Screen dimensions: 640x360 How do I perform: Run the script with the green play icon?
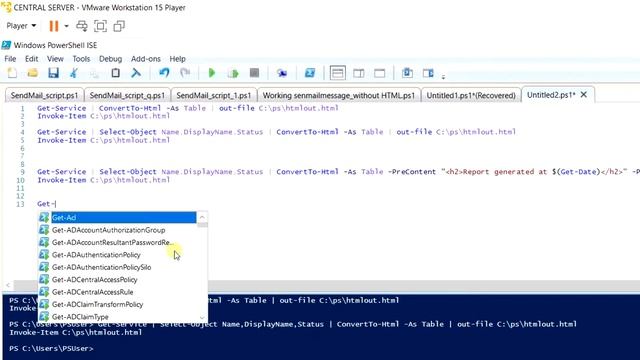211,73
